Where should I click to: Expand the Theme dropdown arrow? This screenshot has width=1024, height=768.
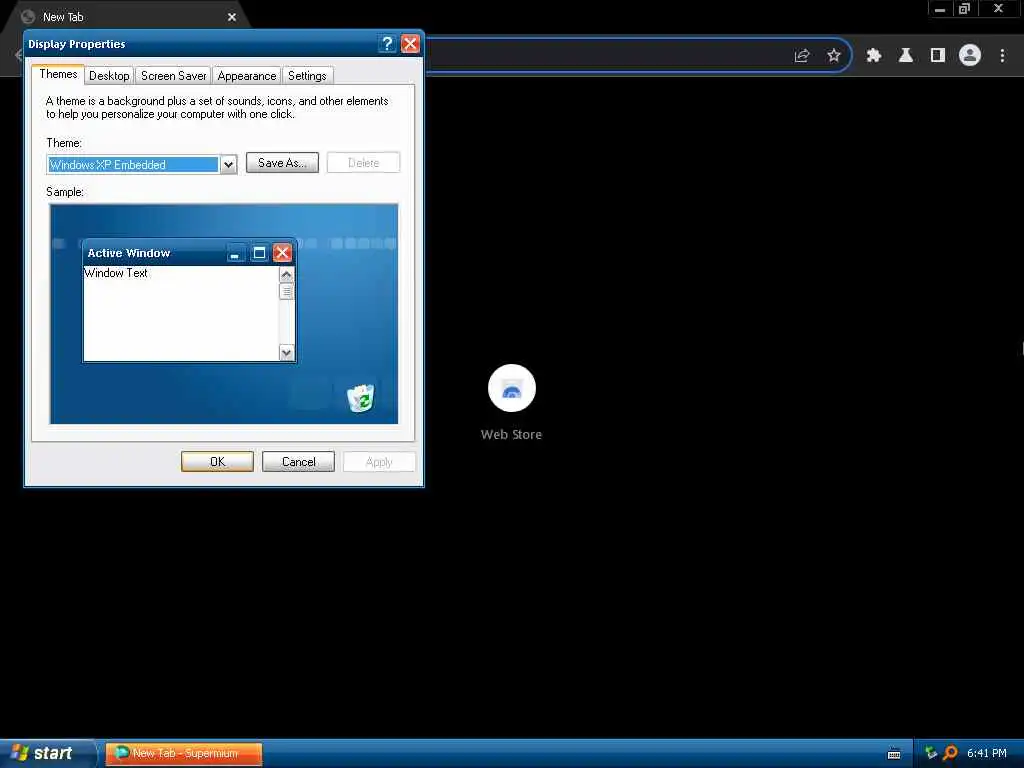coord(228,165)
